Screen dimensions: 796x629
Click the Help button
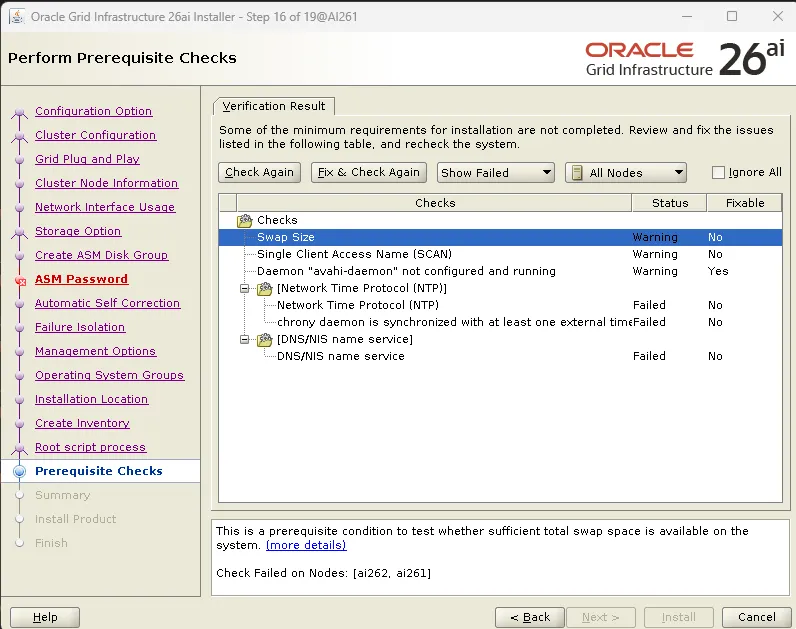tap(45, 617)
